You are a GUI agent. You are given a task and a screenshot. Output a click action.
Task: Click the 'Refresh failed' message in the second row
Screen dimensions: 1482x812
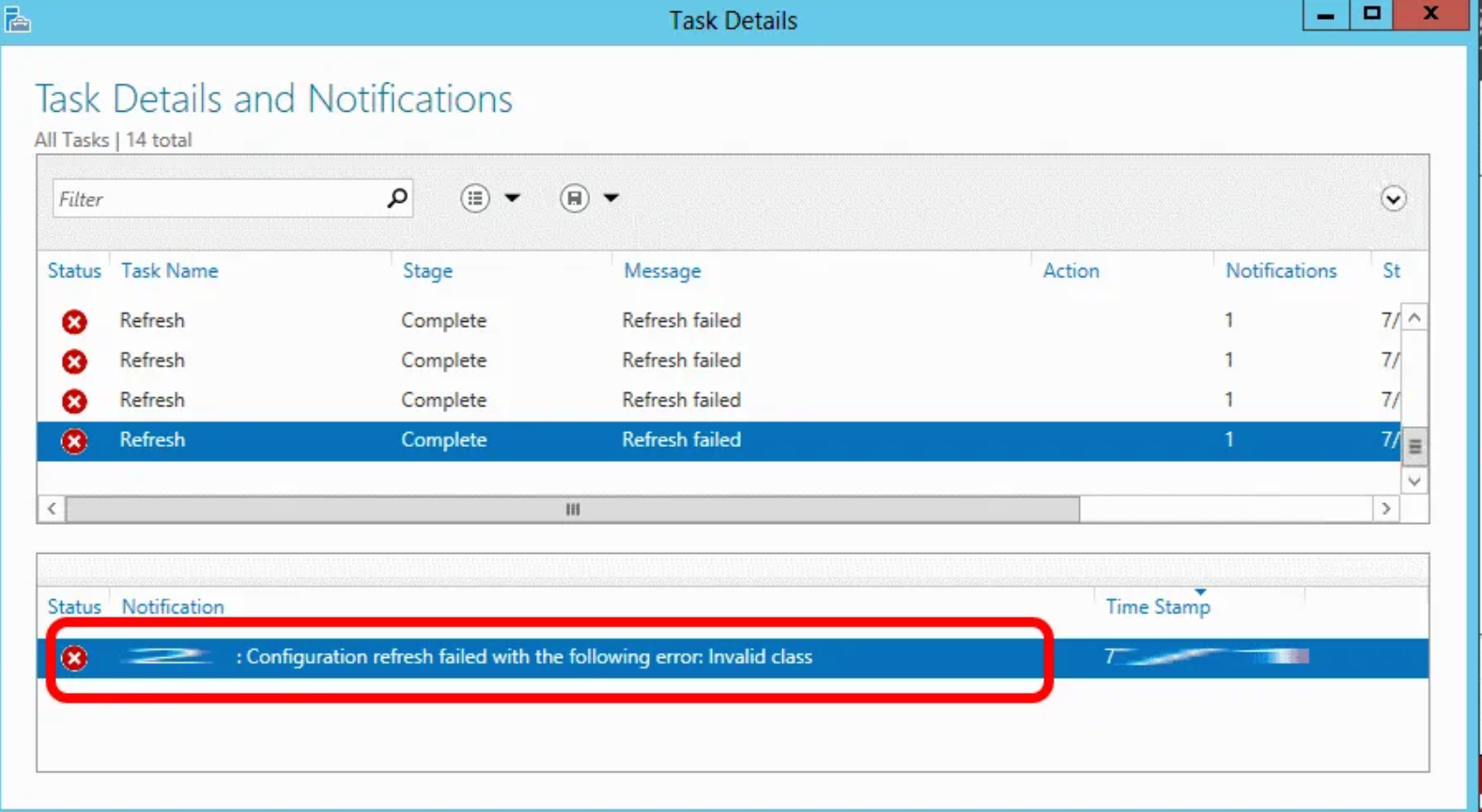681,360
